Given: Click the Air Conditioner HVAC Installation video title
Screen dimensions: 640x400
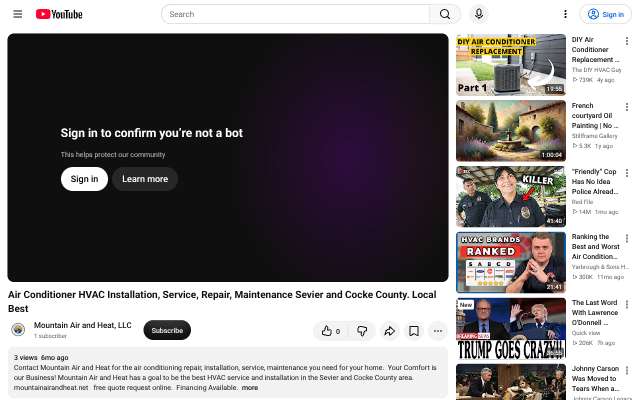Looking at the screenshot, I should (x=222, y=301).
